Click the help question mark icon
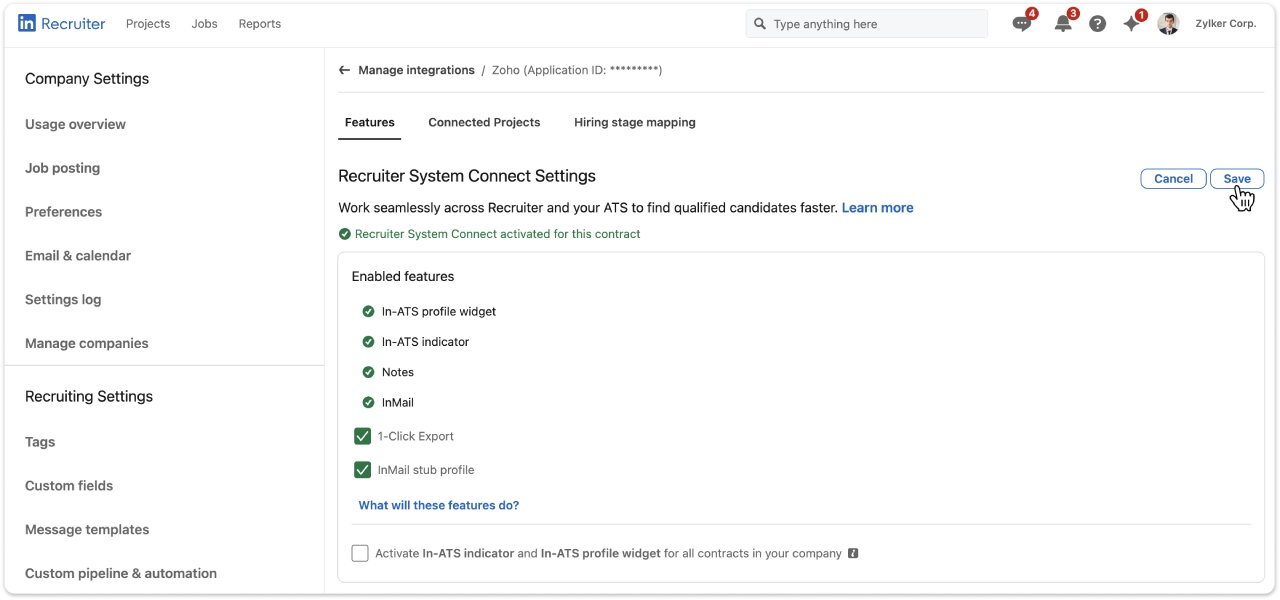The height and width of the screenshot is (600, 1280). 1097,24
